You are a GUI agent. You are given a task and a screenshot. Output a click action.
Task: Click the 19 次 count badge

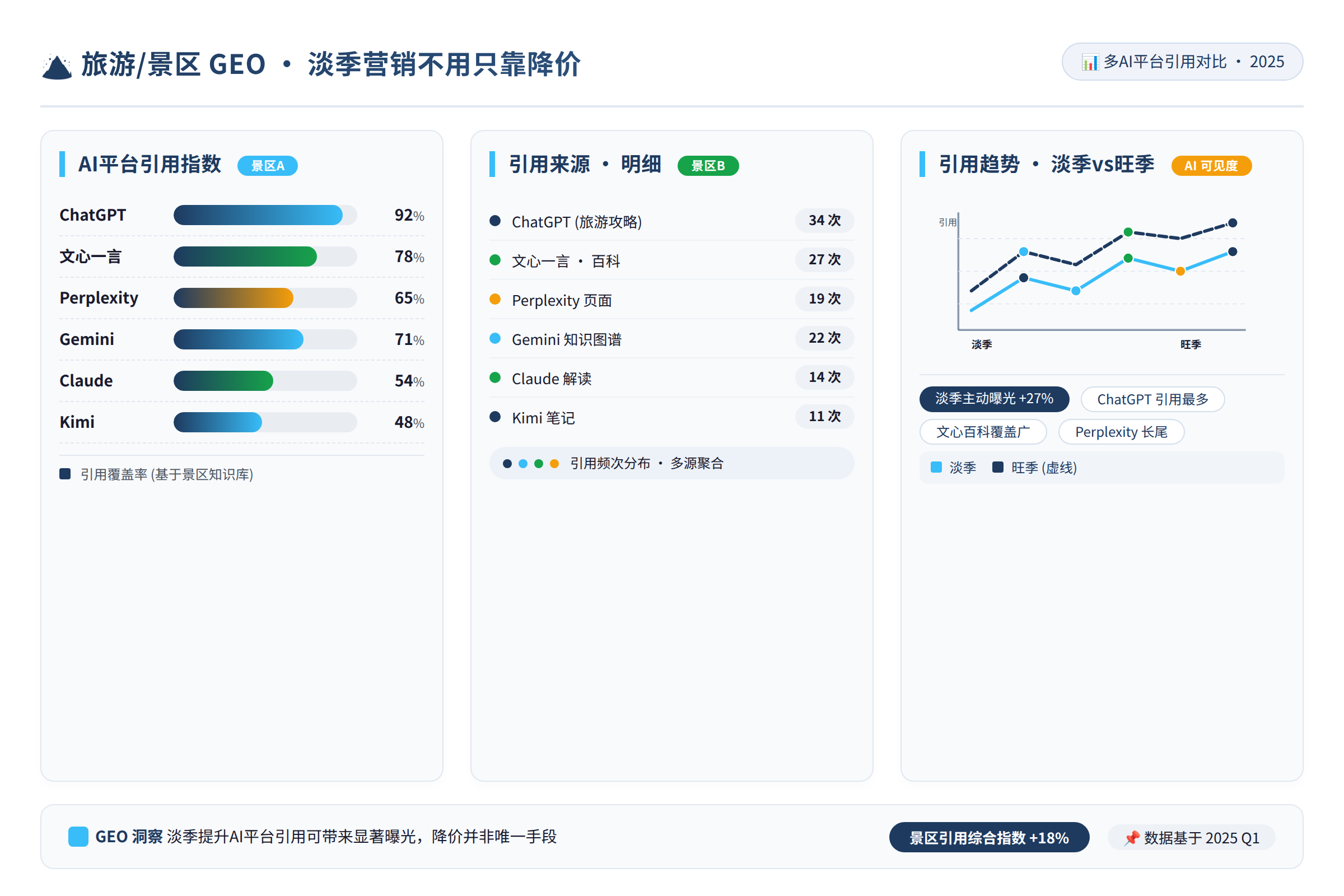click(x=824, y=299)
